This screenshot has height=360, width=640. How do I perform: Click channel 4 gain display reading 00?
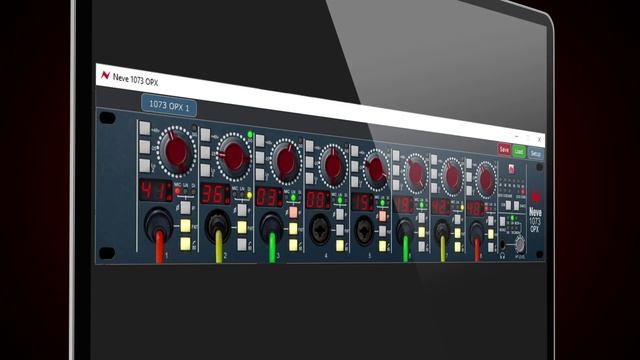coord(318,200)
